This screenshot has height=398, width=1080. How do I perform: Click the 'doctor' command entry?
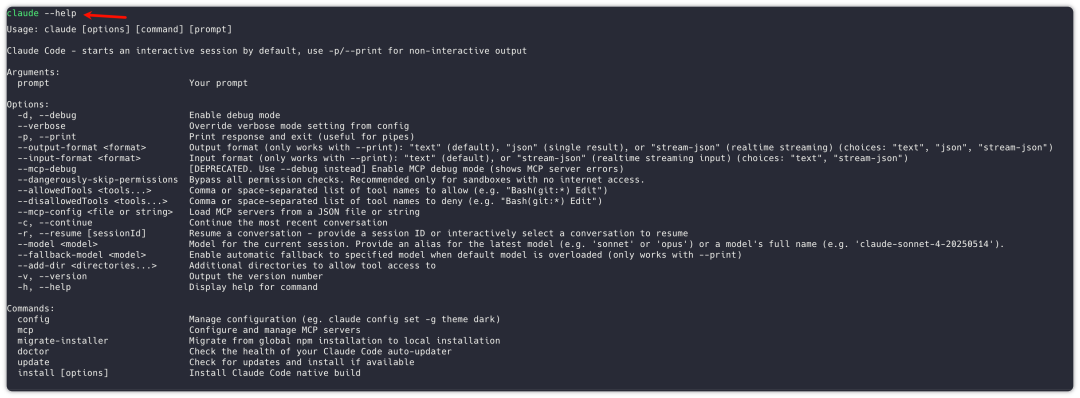click(x=33, y=351)
